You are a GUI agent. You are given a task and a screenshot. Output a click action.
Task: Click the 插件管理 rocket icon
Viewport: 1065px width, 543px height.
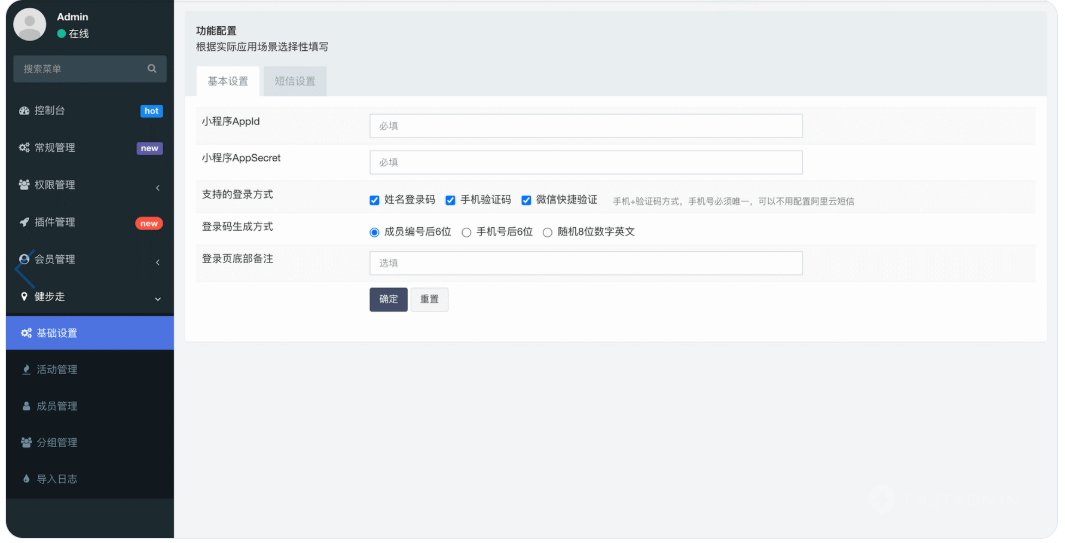24,222
